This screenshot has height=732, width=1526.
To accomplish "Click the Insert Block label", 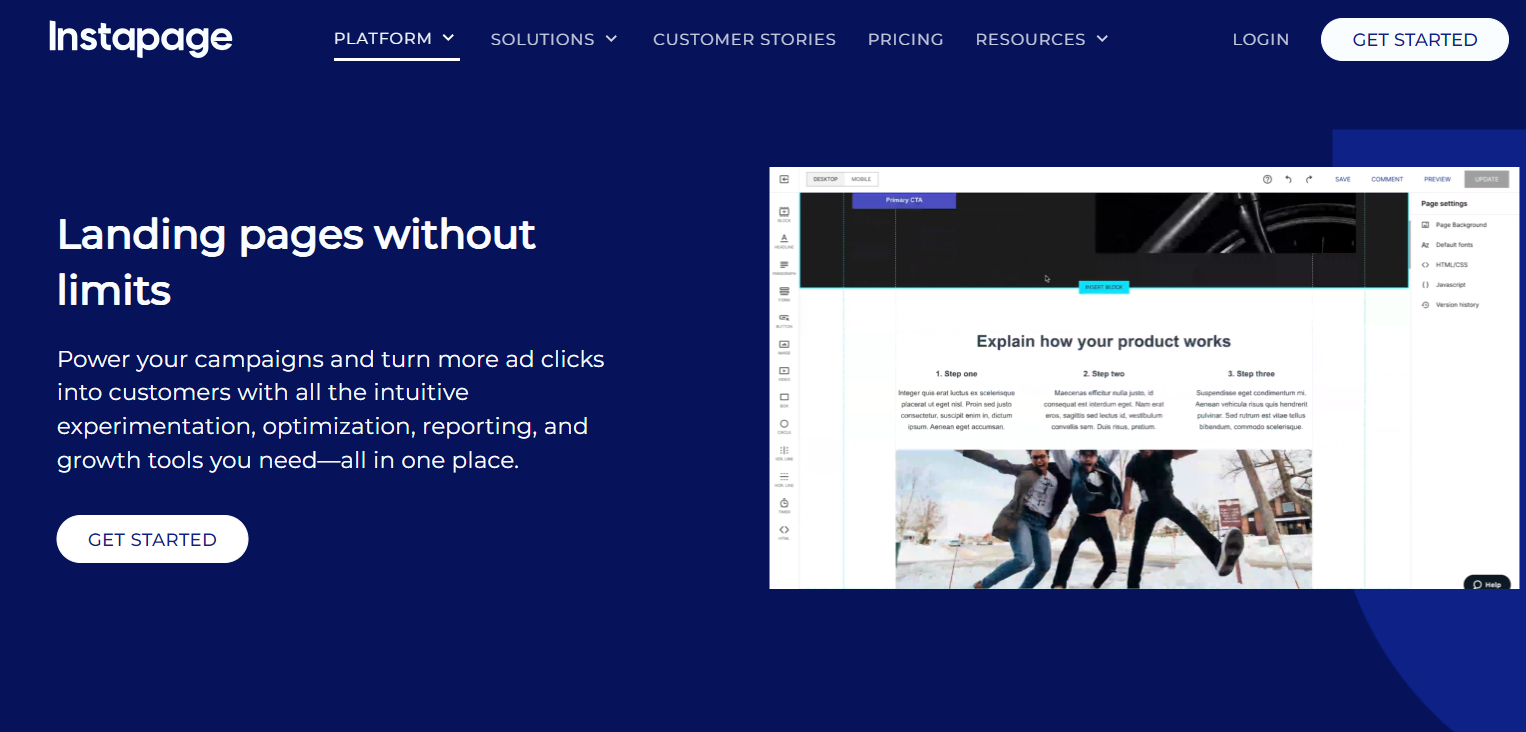I will coord(1104,287).
